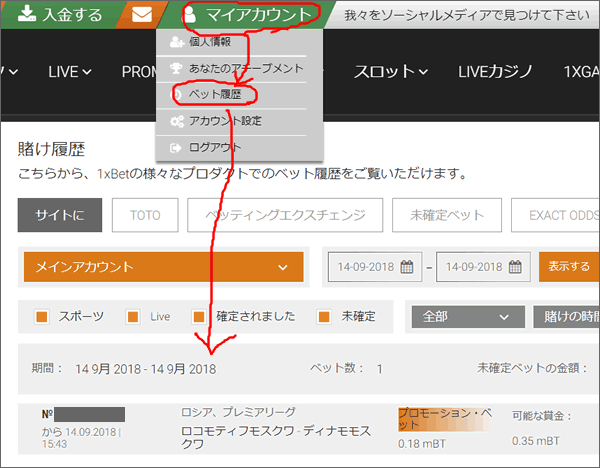Switch to the EXACT ODDS tab
This screenshot has height=468, width=600.
[556, 215]
